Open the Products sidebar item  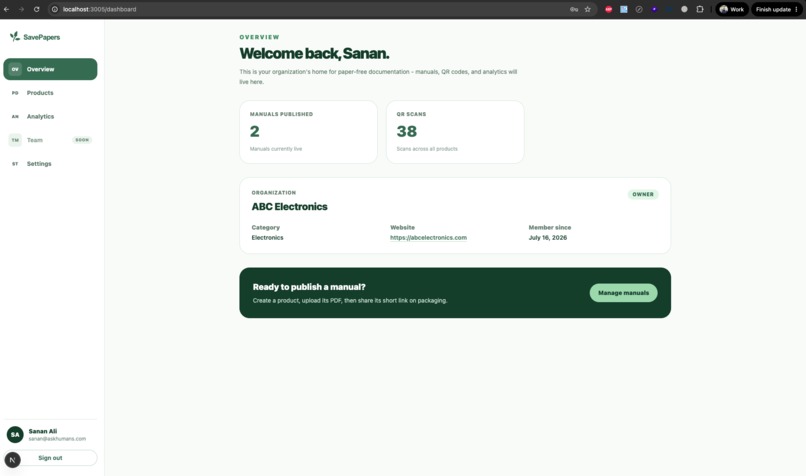50,93
